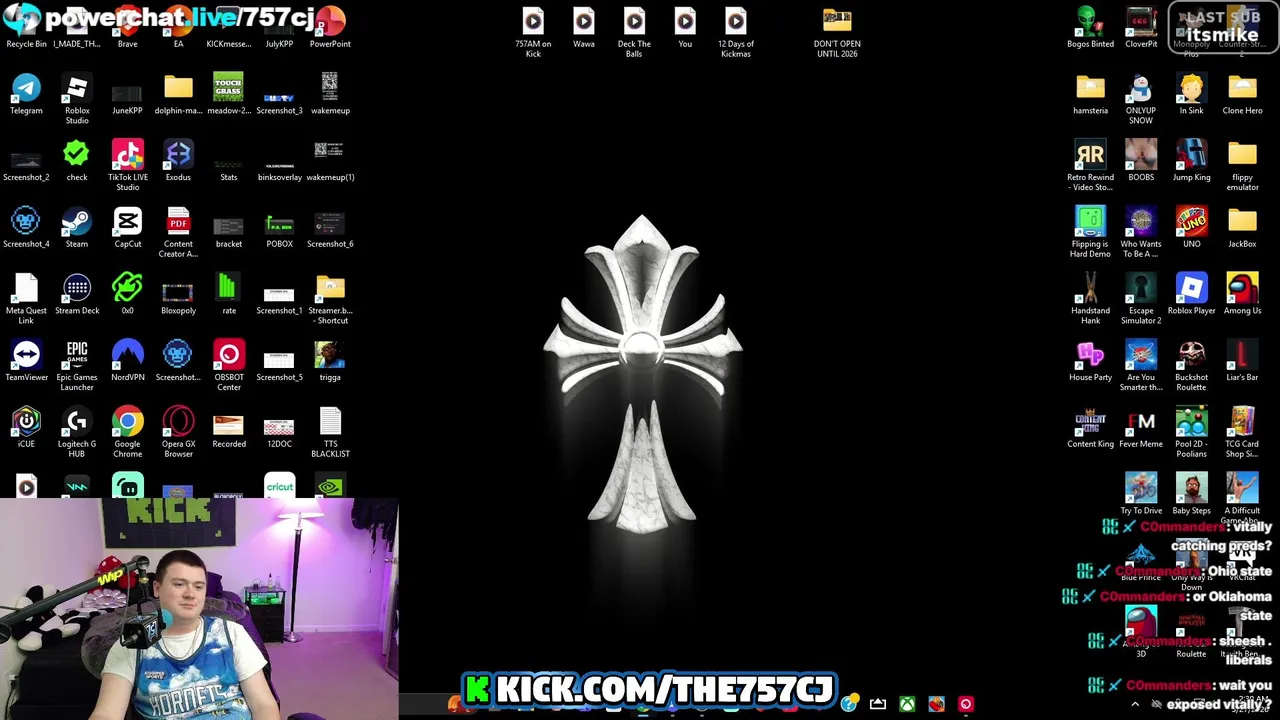Launch the Liar's Bar game
This screenshot has width=1280, height=720.
point(1242,361)
